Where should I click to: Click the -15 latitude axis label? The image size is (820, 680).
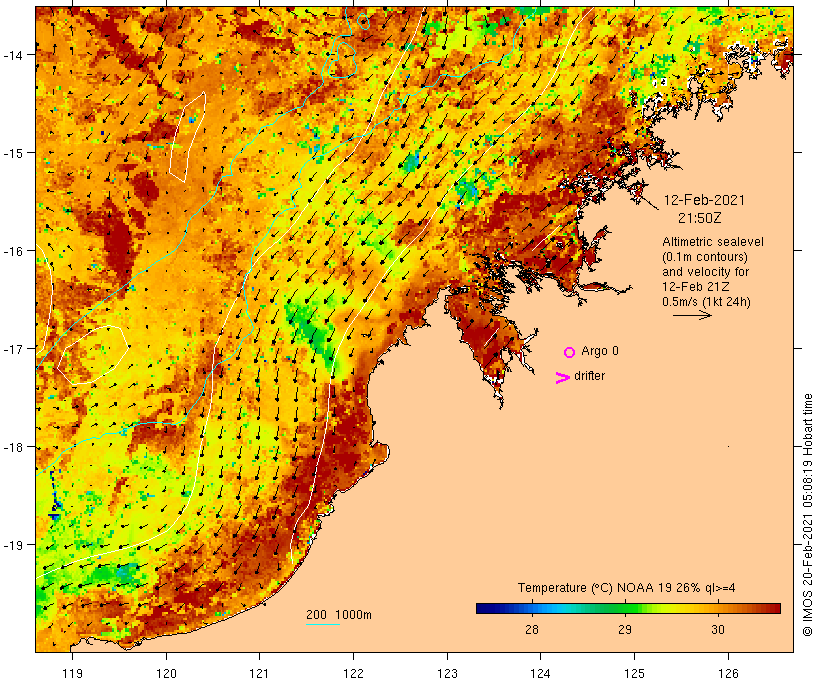click(12, 153)
